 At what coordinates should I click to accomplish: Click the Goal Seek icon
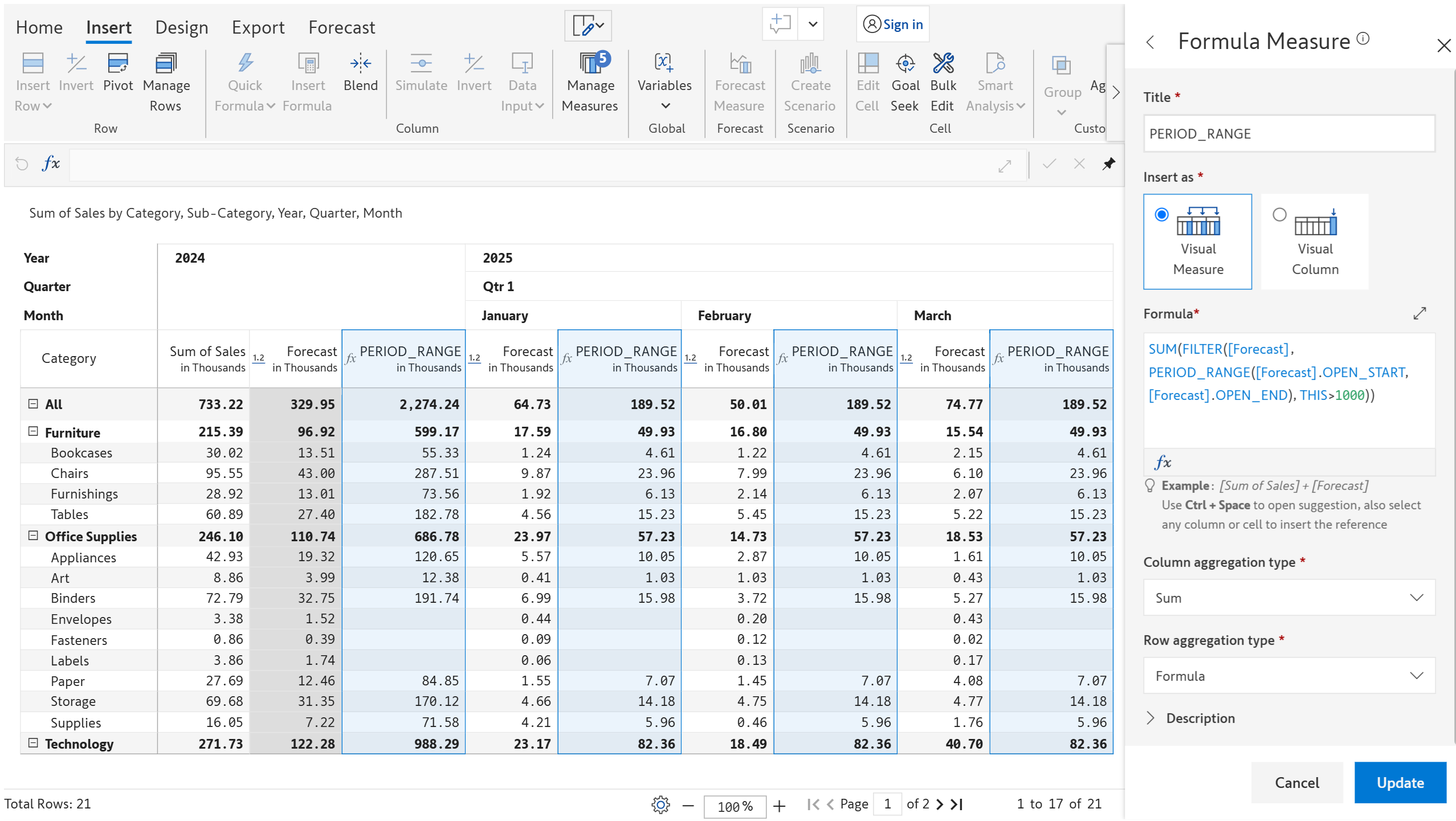[905, 64]
